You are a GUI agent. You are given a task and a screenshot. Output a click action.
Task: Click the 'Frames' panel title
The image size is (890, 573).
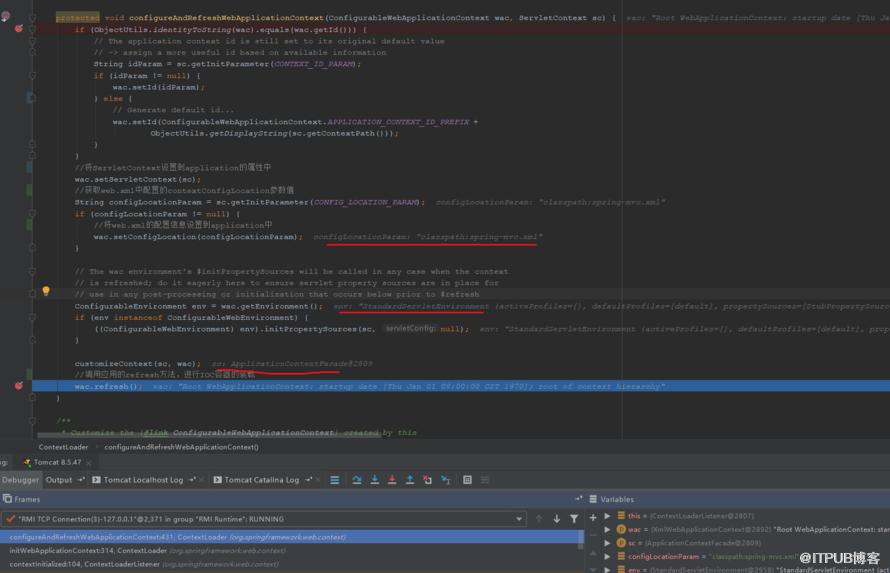[x=27, y=499]
